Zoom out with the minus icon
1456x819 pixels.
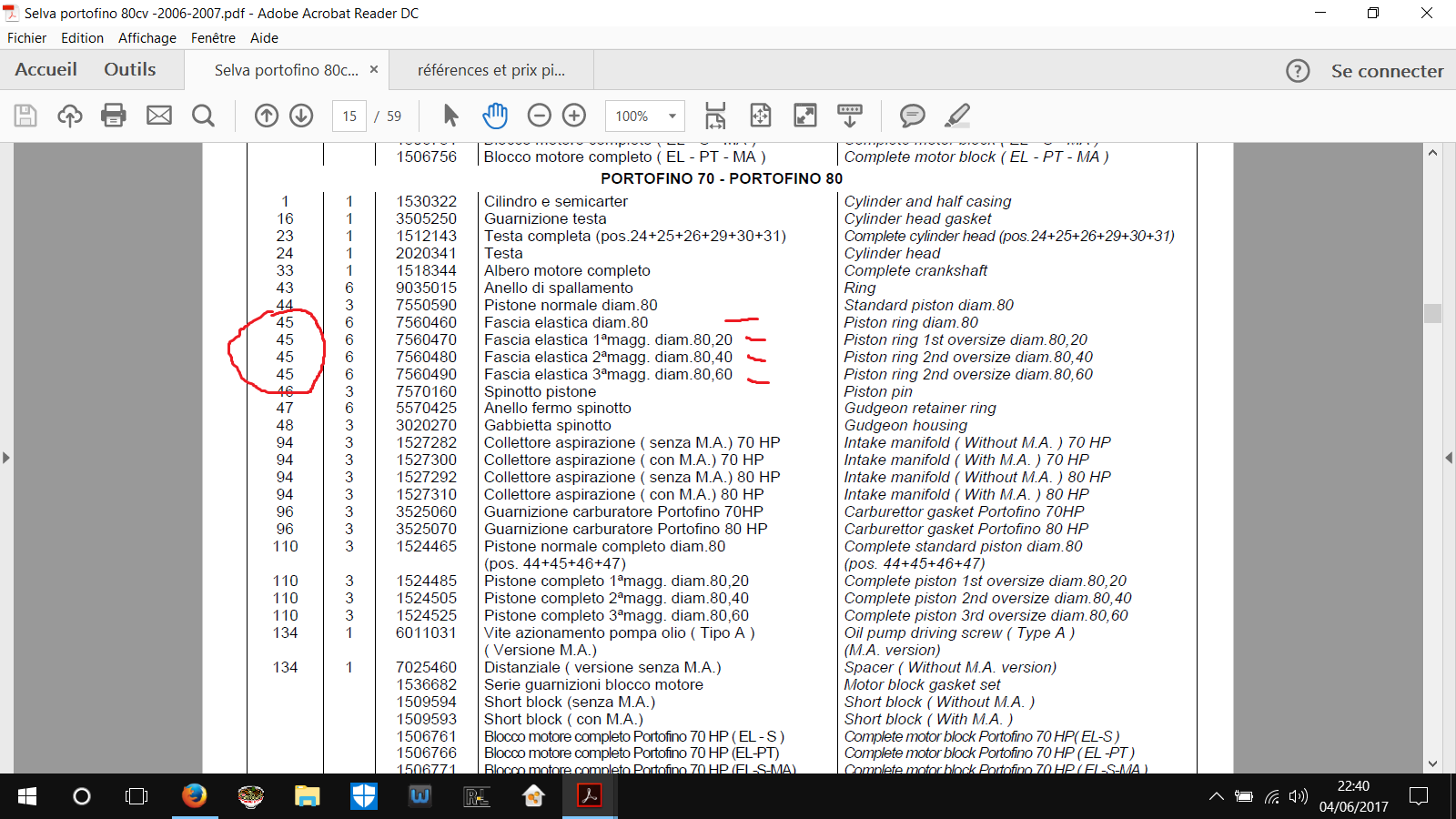click(540, 116)
